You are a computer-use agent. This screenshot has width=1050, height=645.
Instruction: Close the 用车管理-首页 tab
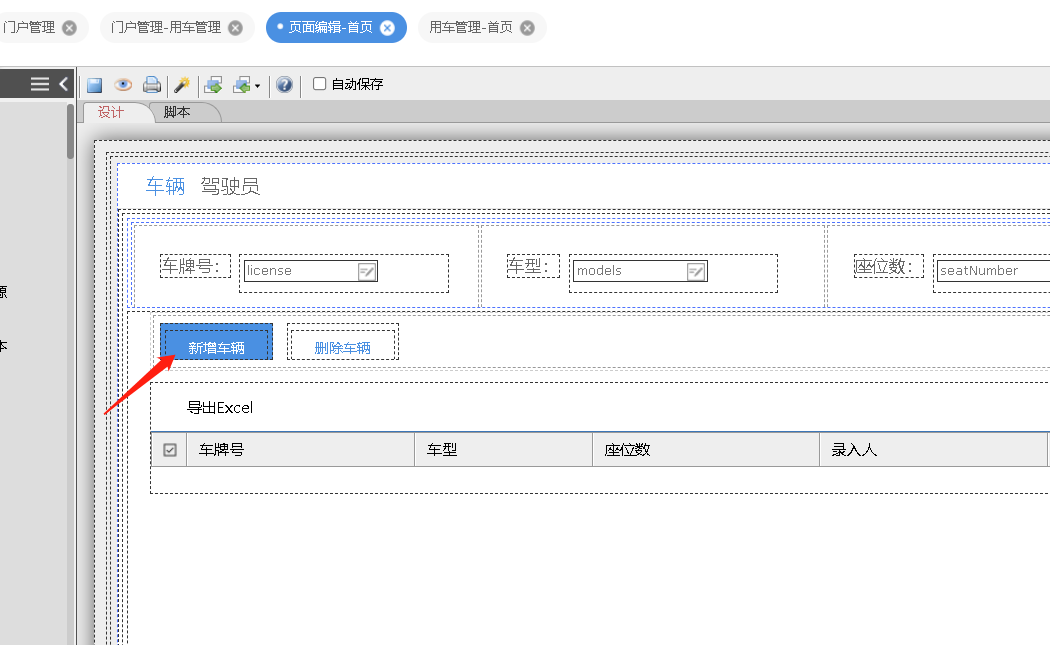(x=528, y=27)
